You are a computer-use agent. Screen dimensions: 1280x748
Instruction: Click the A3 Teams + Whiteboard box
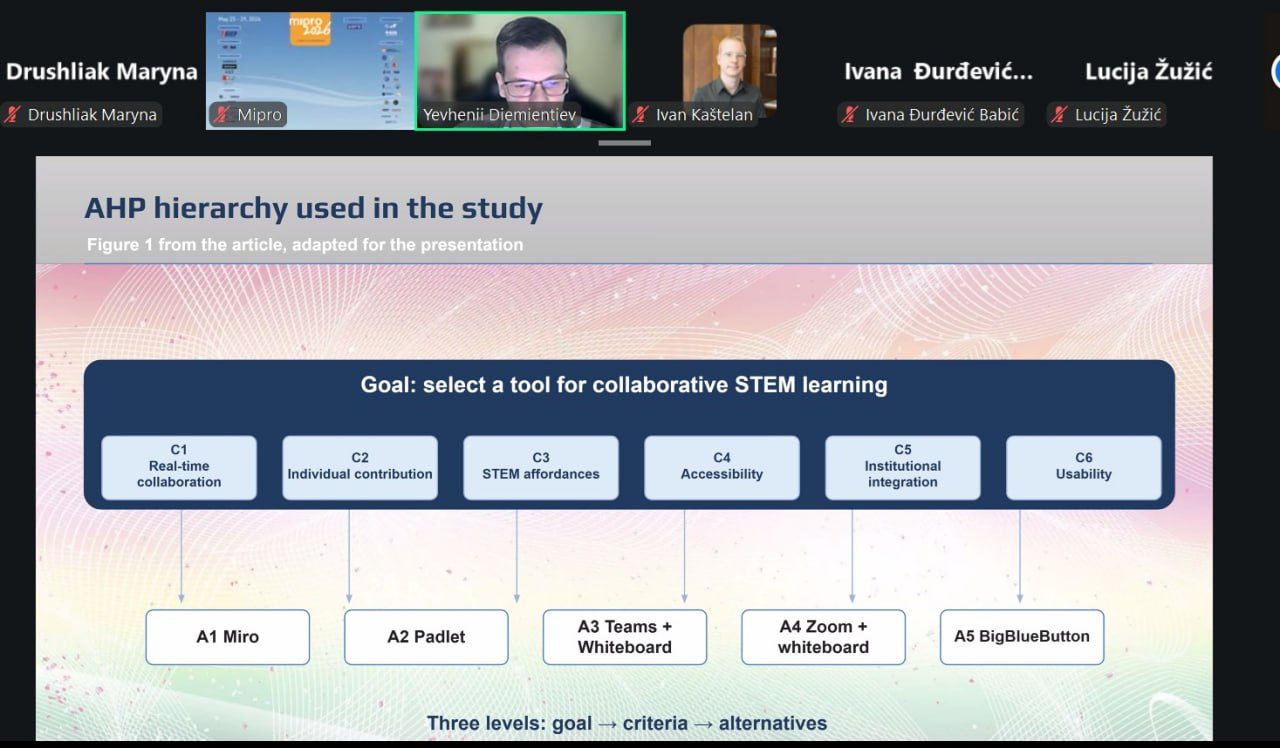coord(625,637)
